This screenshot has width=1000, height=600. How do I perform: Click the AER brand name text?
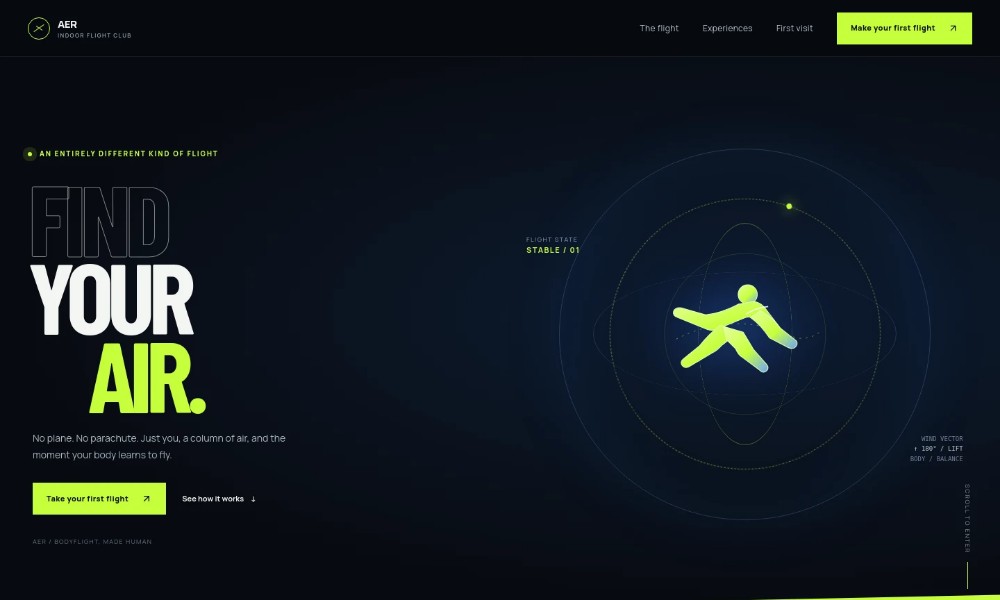click(67, 24)
